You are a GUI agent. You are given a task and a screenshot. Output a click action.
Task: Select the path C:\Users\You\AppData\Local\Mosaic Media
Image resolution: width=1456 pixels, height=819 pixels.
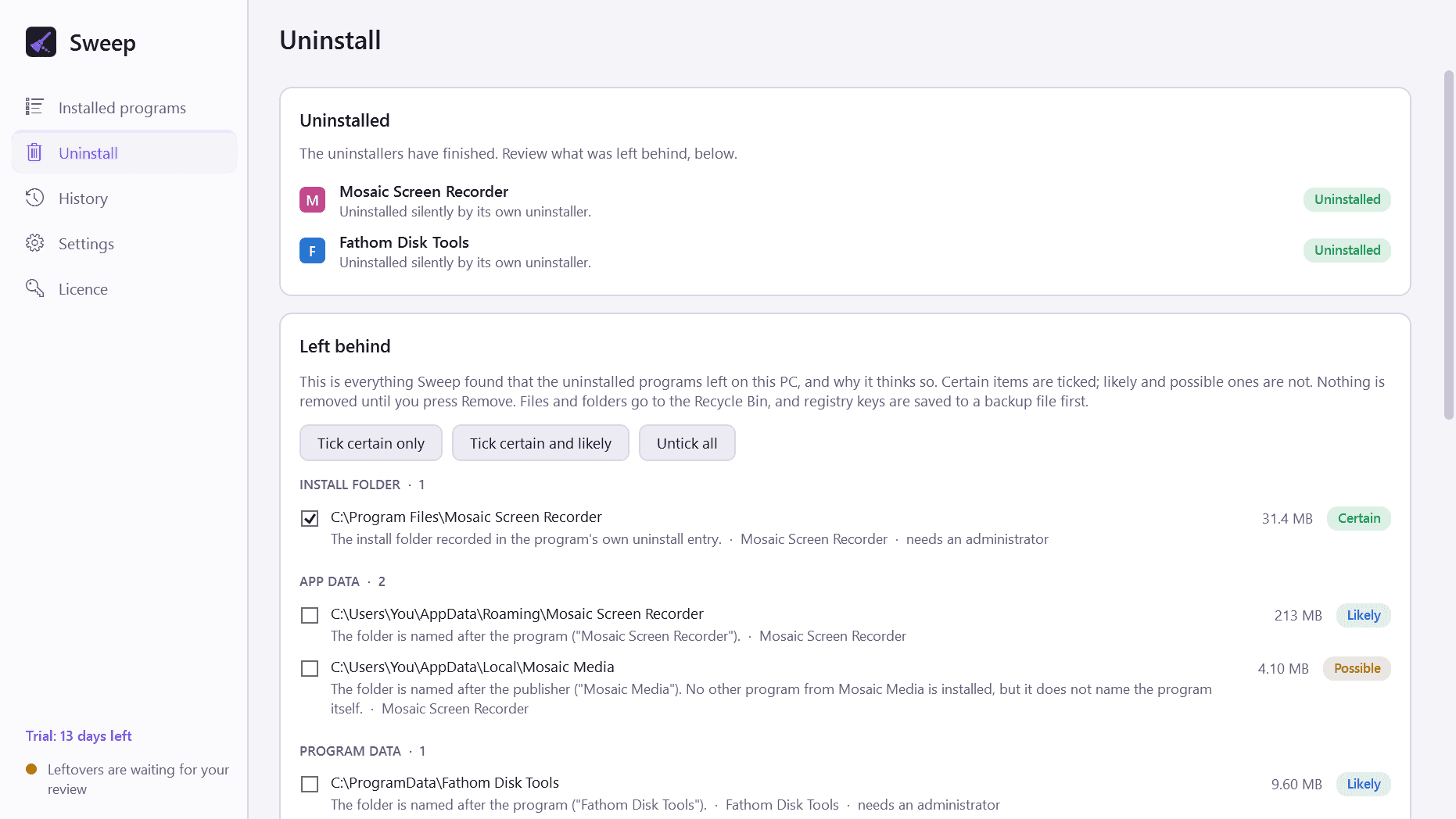[472, 667]
